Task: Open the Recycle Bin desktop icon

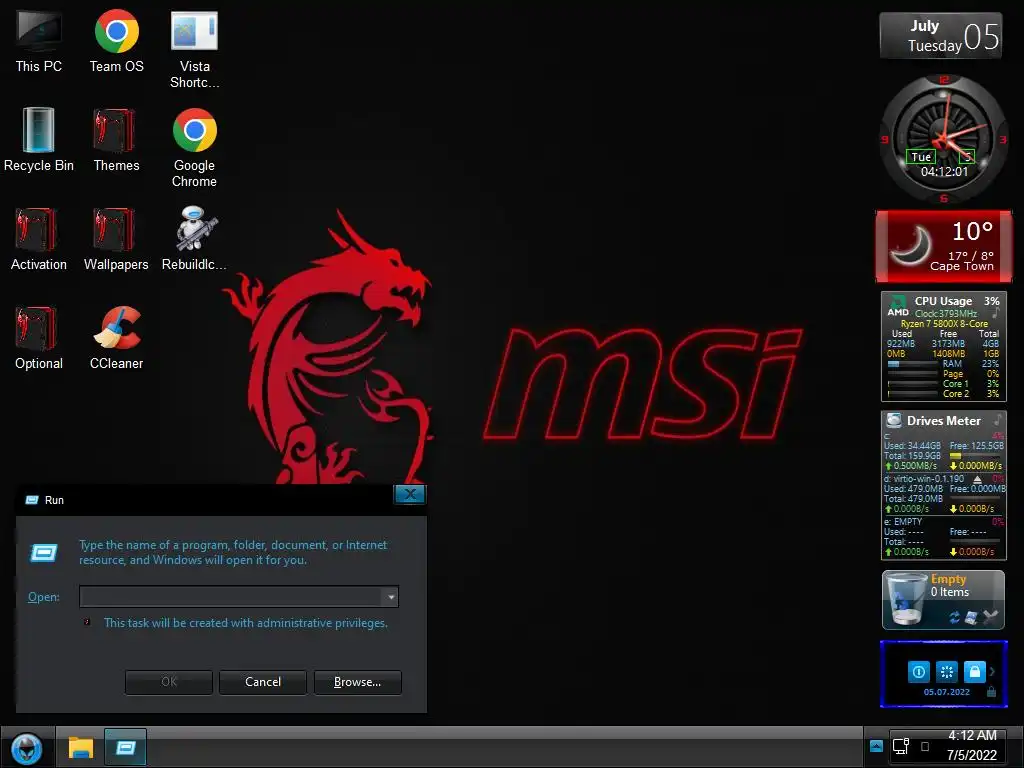Action: click(39, 140)
